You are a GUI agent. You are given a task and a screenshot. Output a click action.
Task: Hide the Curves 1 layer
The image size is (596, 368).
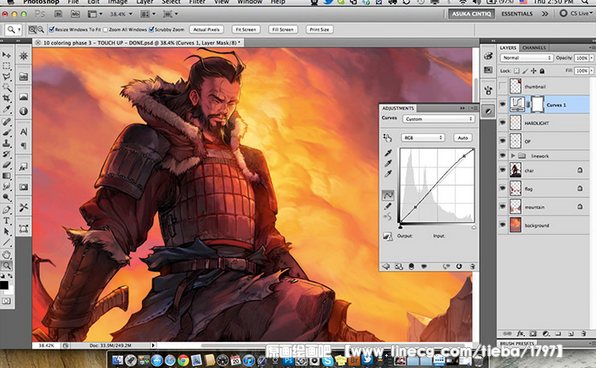[x=502, y=104]
